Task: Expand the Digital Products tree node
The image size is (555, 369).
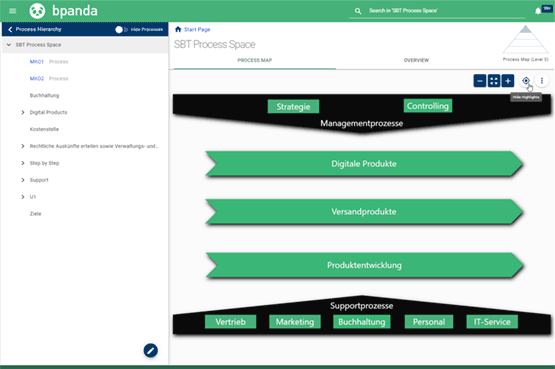Action: point(23,113)
